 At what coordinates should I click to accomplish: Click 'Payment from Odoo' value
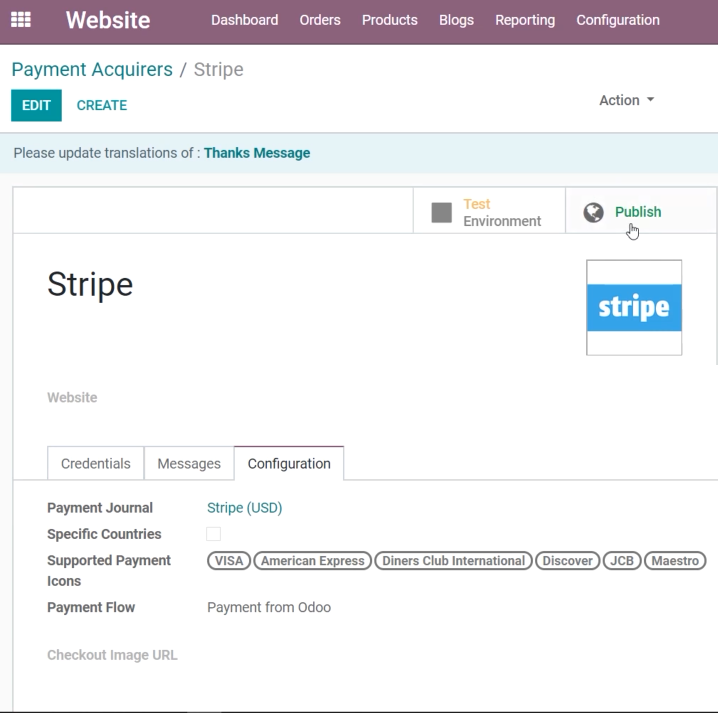(269, 607)
